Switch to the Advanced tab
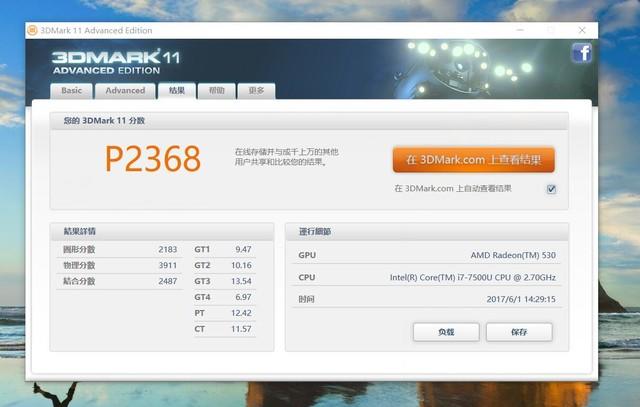This screenshot has width=640, height=407. 125,91
